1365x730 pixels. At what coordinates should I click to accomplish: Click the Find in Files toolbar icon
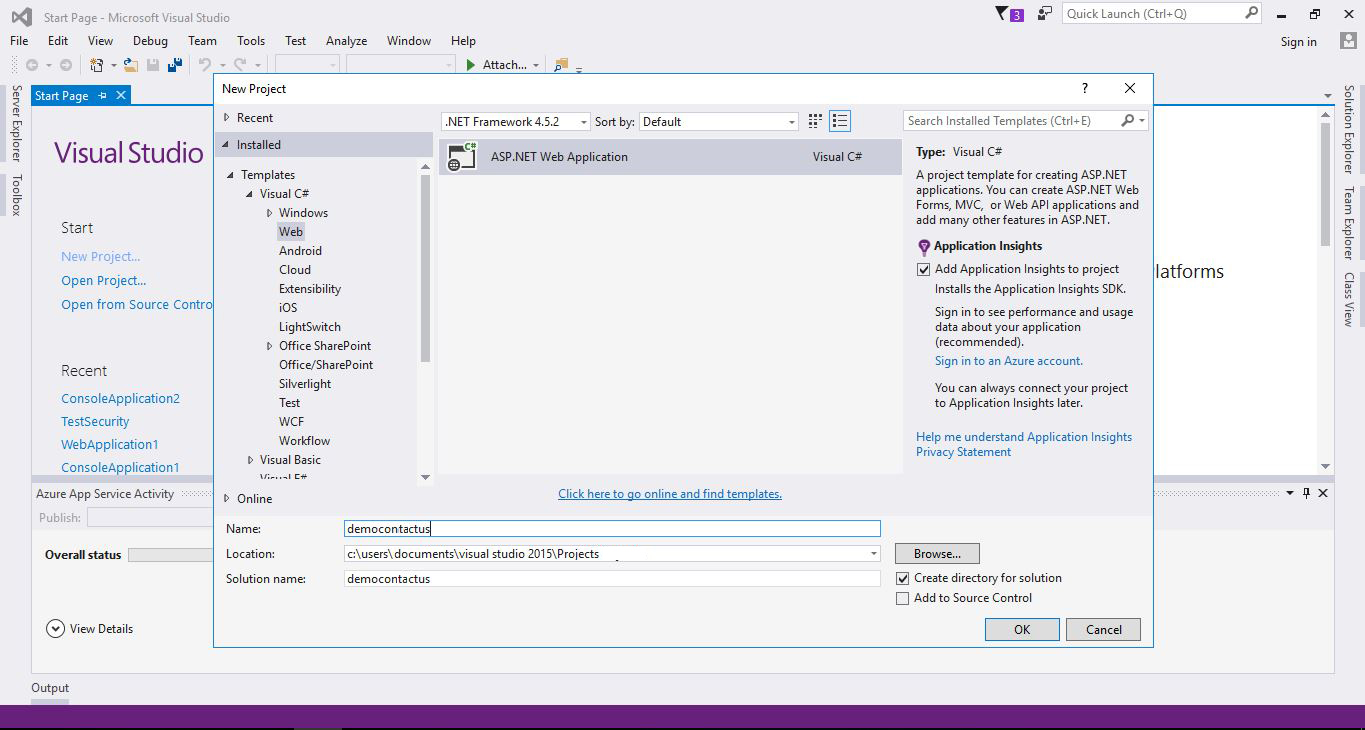561,65
